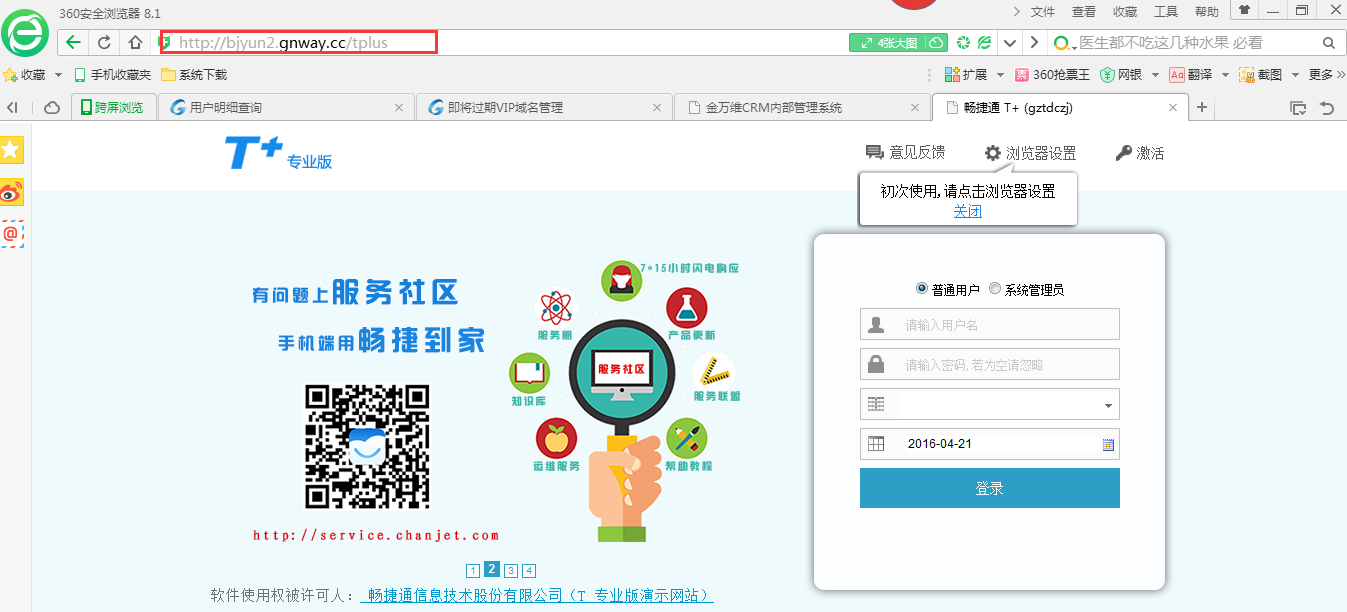Open the calendar picker beside 2016-04-21
This screenshot has height=612, width=1347.
click(x=1108, y=444)
